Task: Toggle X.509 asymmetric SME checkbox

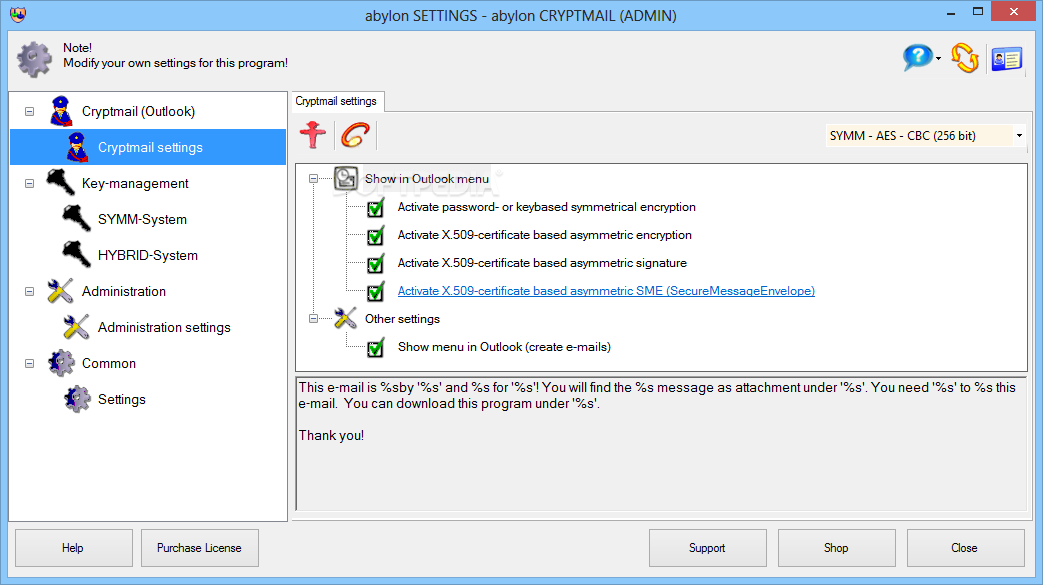Action: (x=375, y=292)
